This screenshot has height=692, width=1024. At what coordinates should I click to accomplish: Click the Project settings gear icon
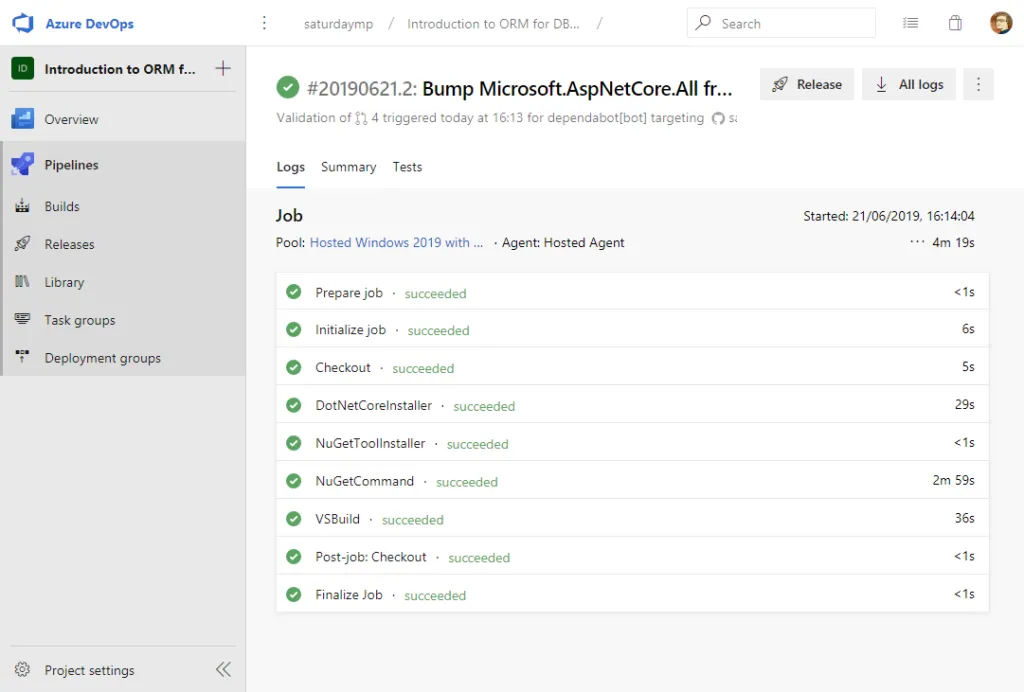[x=23, y=669]
